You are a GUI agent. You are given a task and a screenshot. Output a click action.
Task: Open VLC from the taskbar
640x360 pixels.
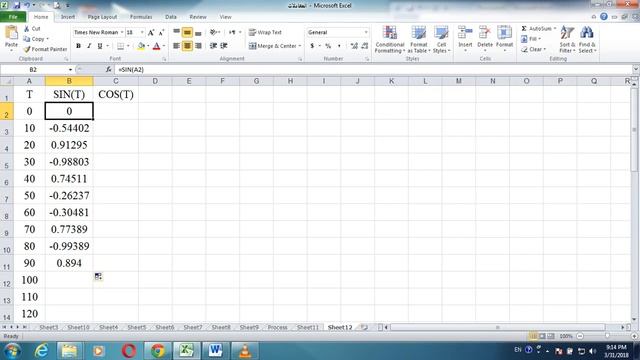[x=245, y=351]
